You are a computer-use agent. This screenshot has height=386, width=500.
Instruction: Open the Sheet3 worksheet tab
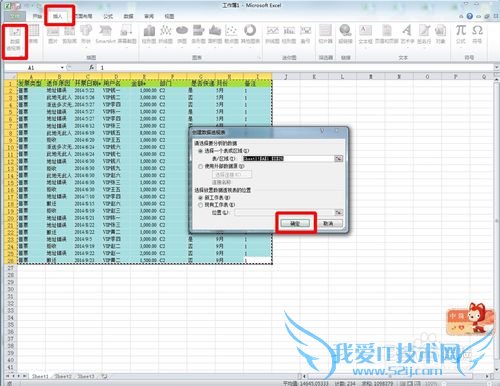86,376
